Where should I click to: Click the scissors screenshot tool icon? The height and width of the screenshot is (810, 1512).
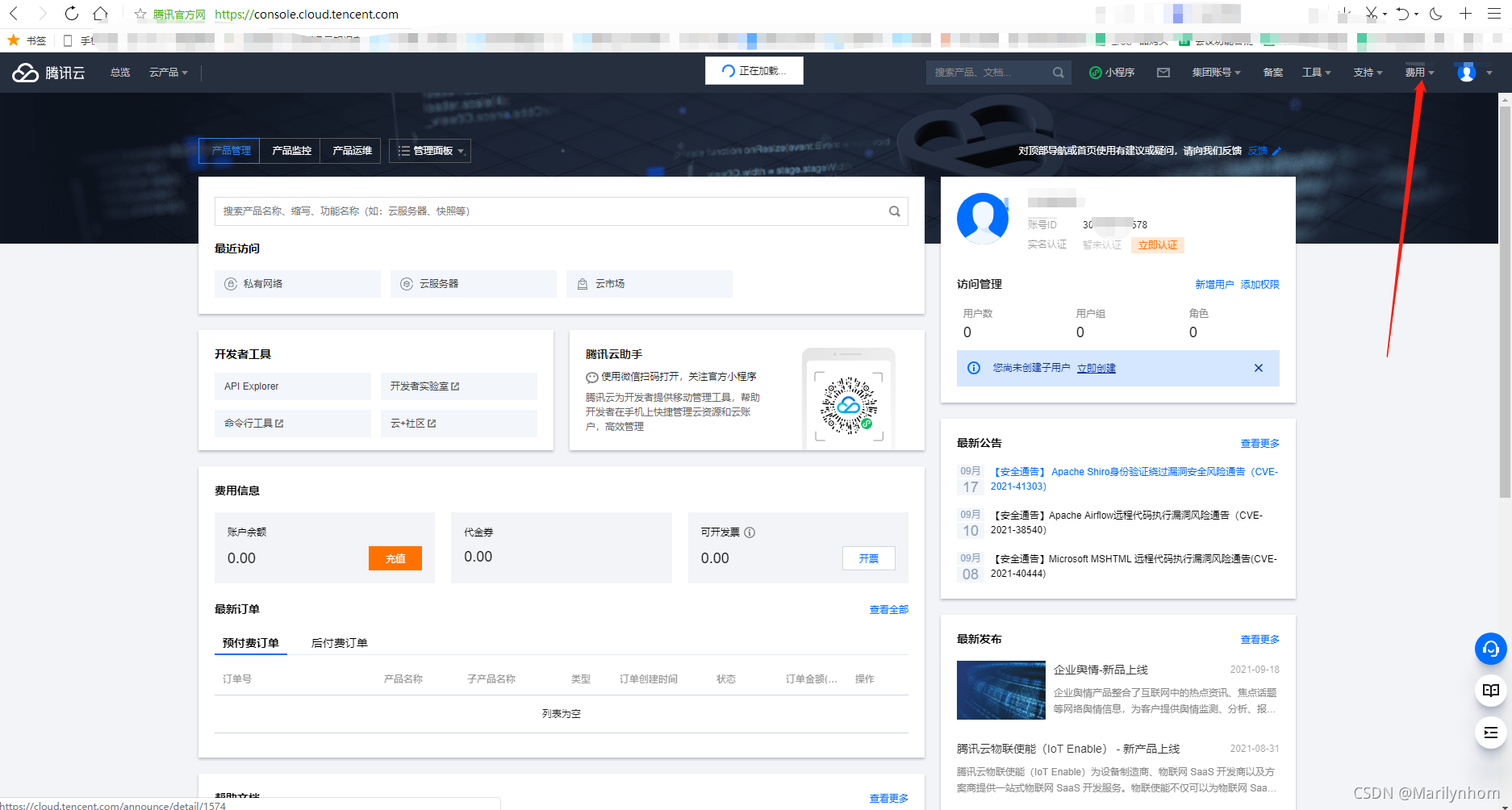tap(1371, 14)
